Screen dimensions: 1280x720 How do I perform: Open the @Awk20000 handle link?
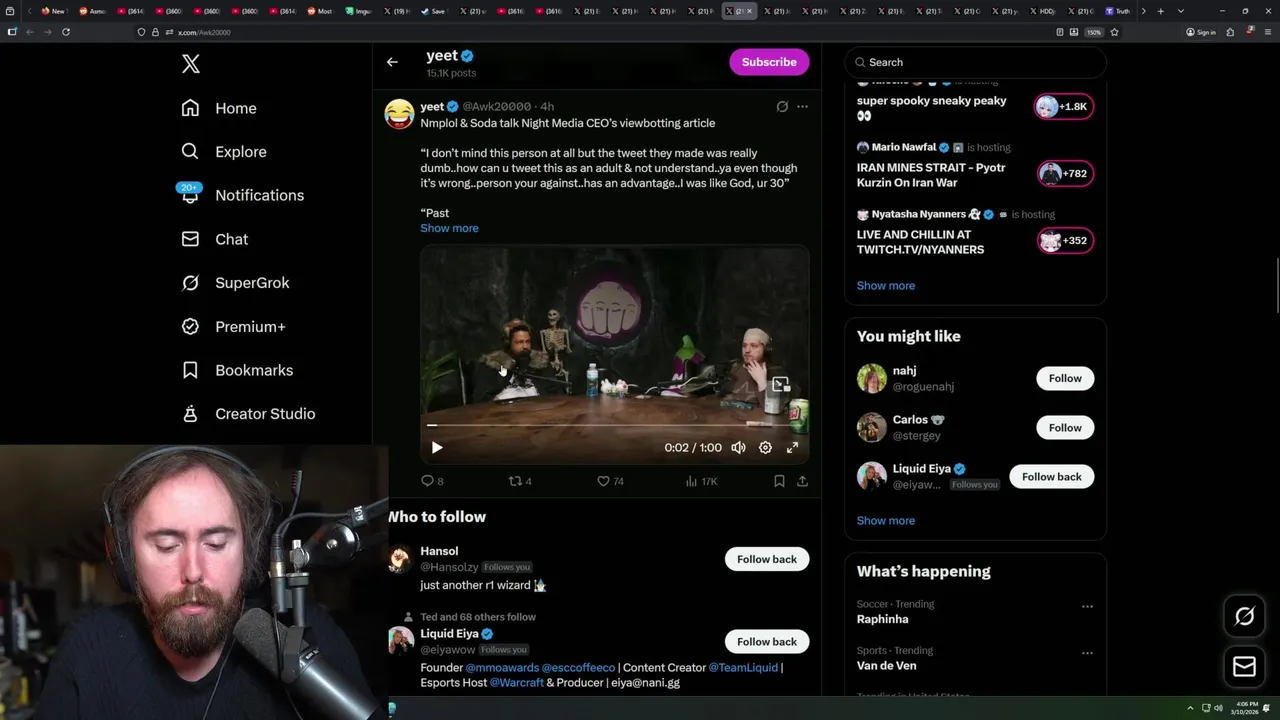(x=497, y=106)
